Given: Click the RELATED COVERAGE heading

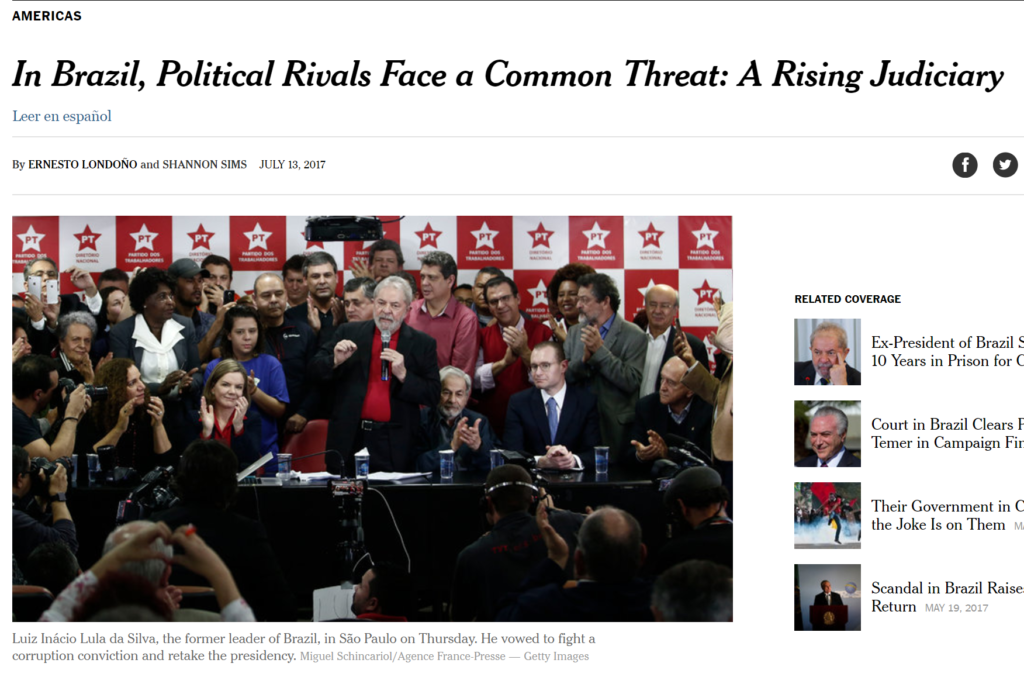Looking at the screenshot, I should [848, 299].
